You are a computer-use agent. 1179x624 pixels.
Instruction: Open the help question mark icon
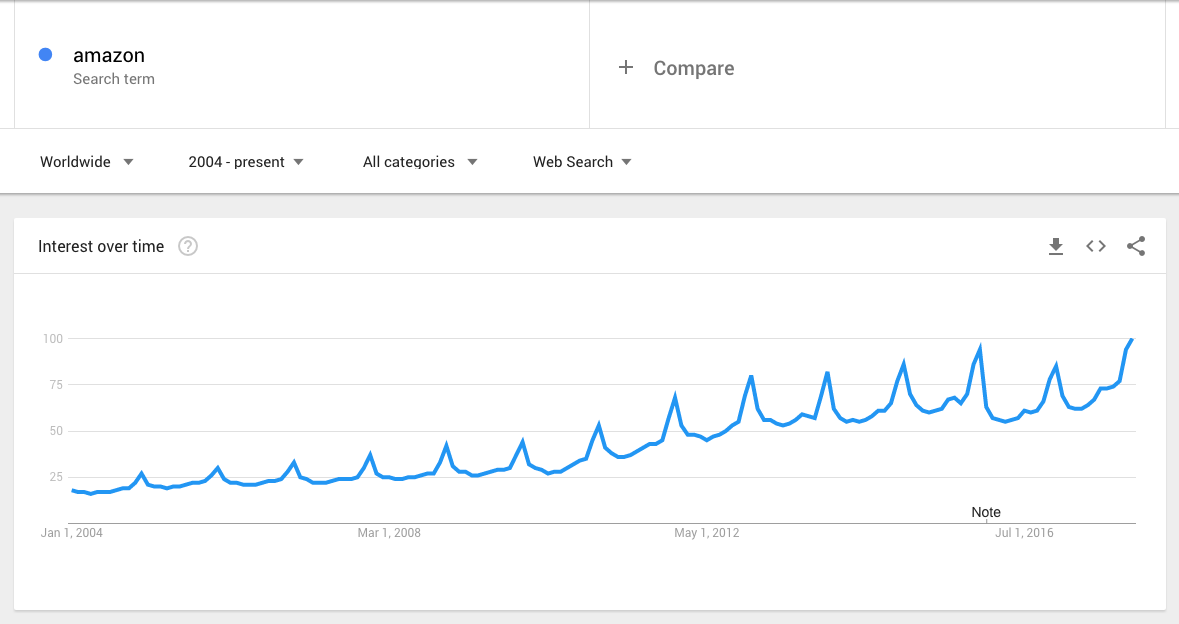point(188,246)
